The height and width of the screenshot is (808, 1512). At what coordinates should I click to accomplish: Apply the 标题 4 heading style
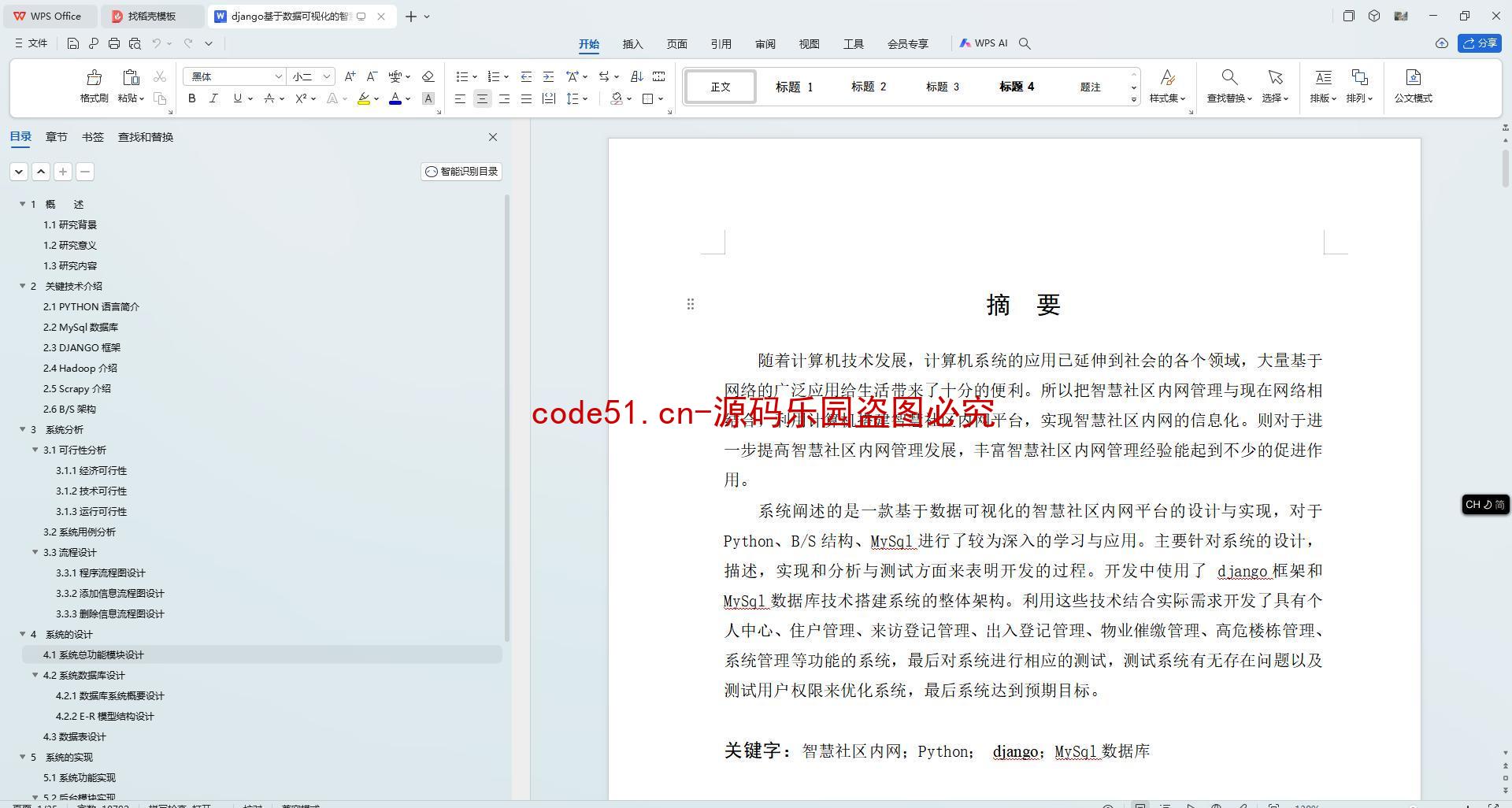(1017, 87)
